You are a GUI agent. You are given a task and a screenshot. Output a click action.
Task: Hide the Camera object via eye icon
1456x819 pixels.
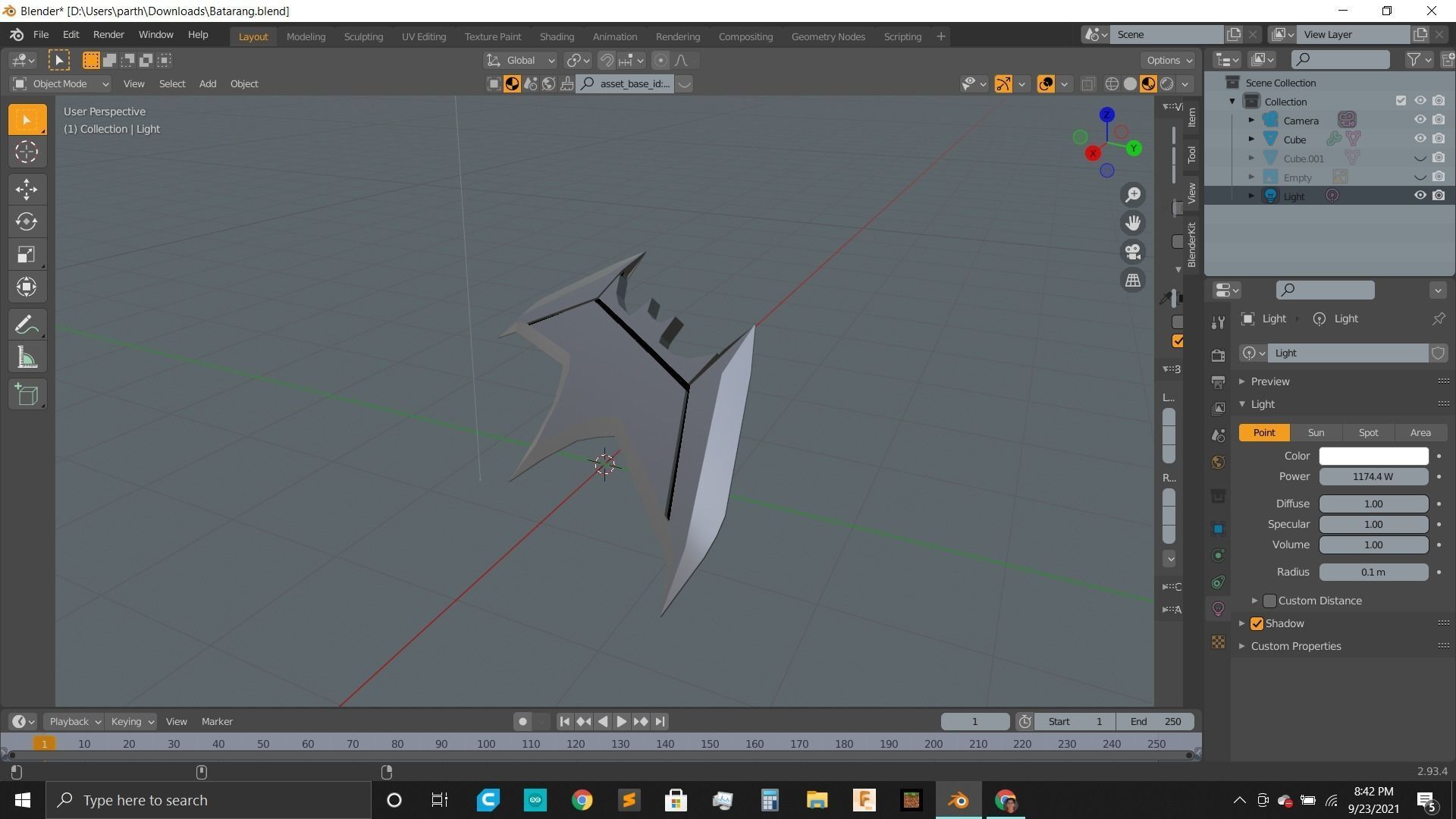(1420, 120)
